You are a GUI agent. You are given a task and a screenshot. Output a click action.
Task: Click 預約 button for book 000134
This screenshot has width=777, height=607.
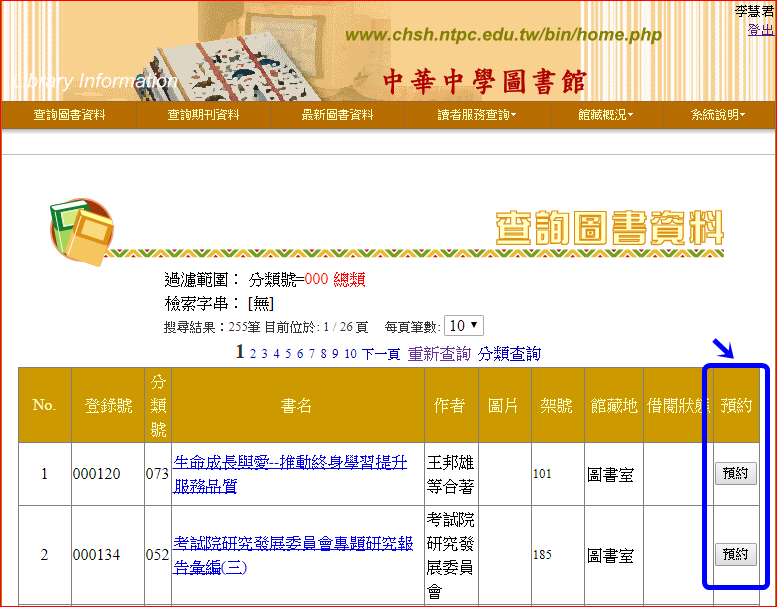[x=735, y=554]
